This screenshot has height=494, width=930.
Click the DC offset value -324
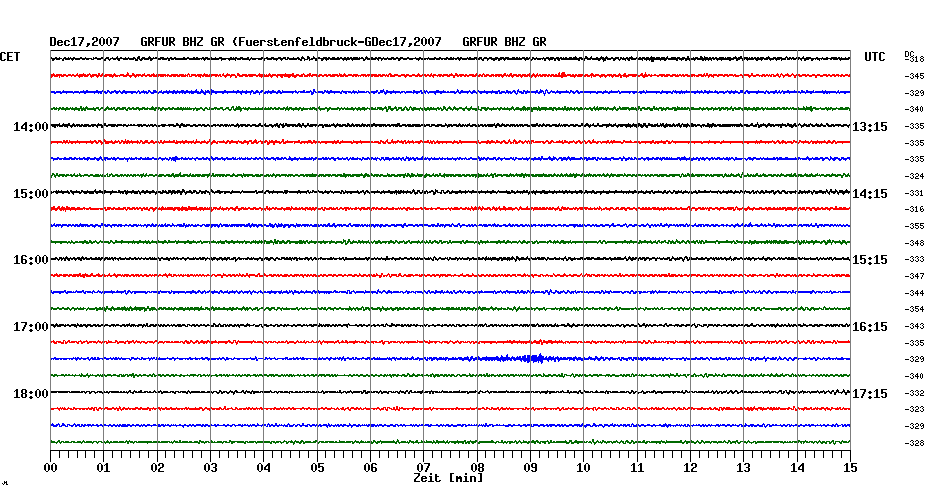click(914, 176)
